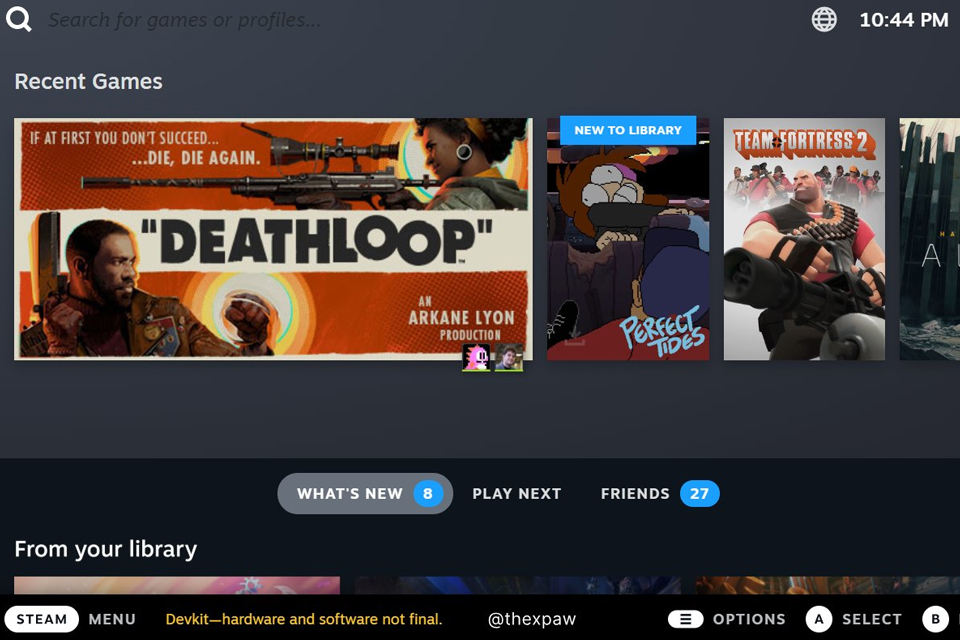Image resolution: width=960 pixels, height=640 pixels.
Task: Click the Options hamburger button icon
Action: [x=685, y=619]
